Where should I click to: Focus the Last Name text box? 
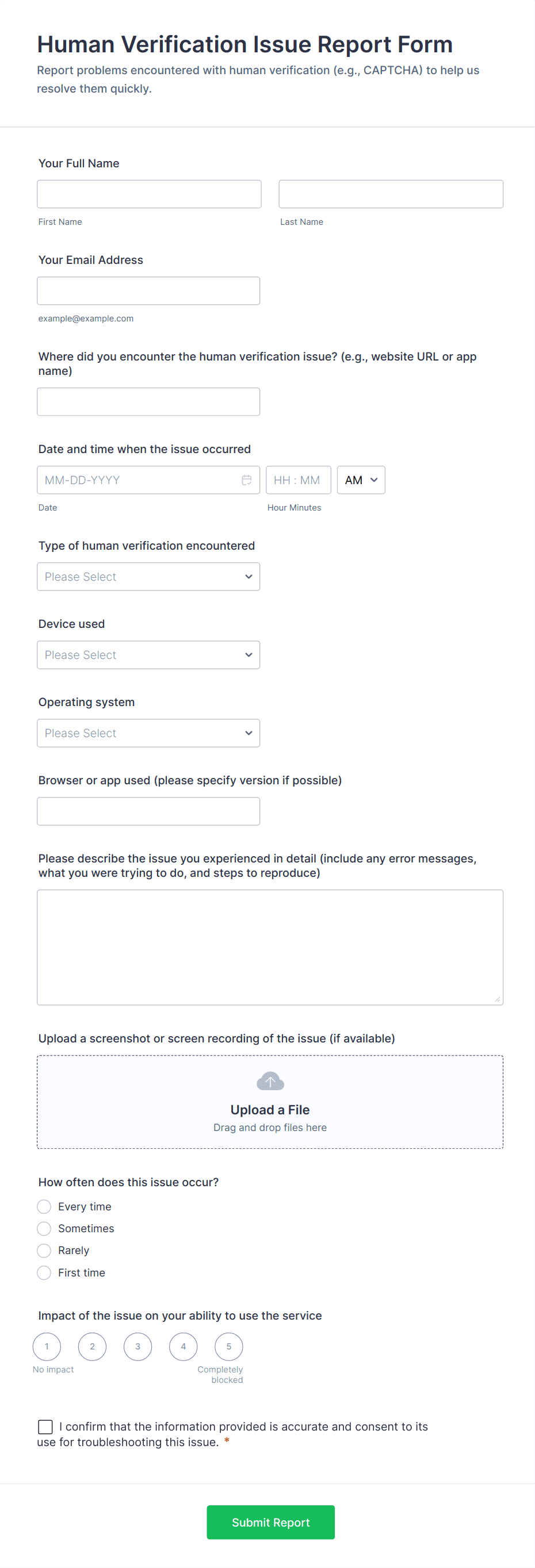(391, 194)
